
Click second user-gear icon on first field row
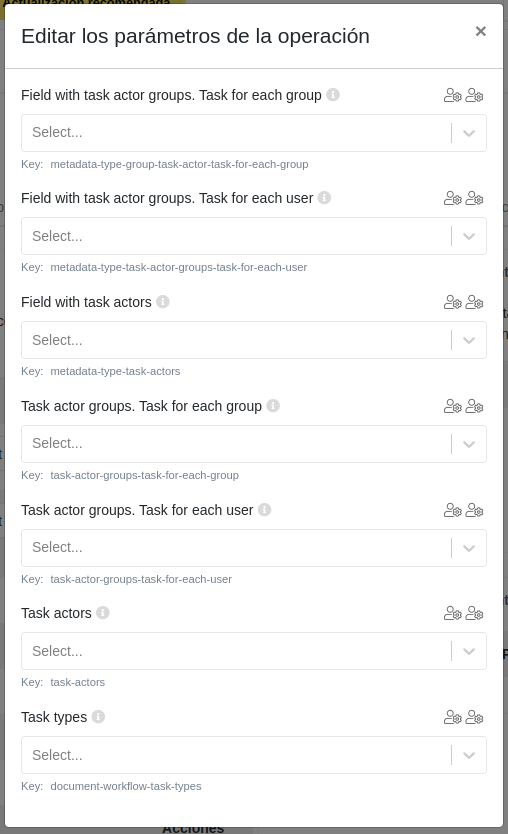[x=474, y=96]
